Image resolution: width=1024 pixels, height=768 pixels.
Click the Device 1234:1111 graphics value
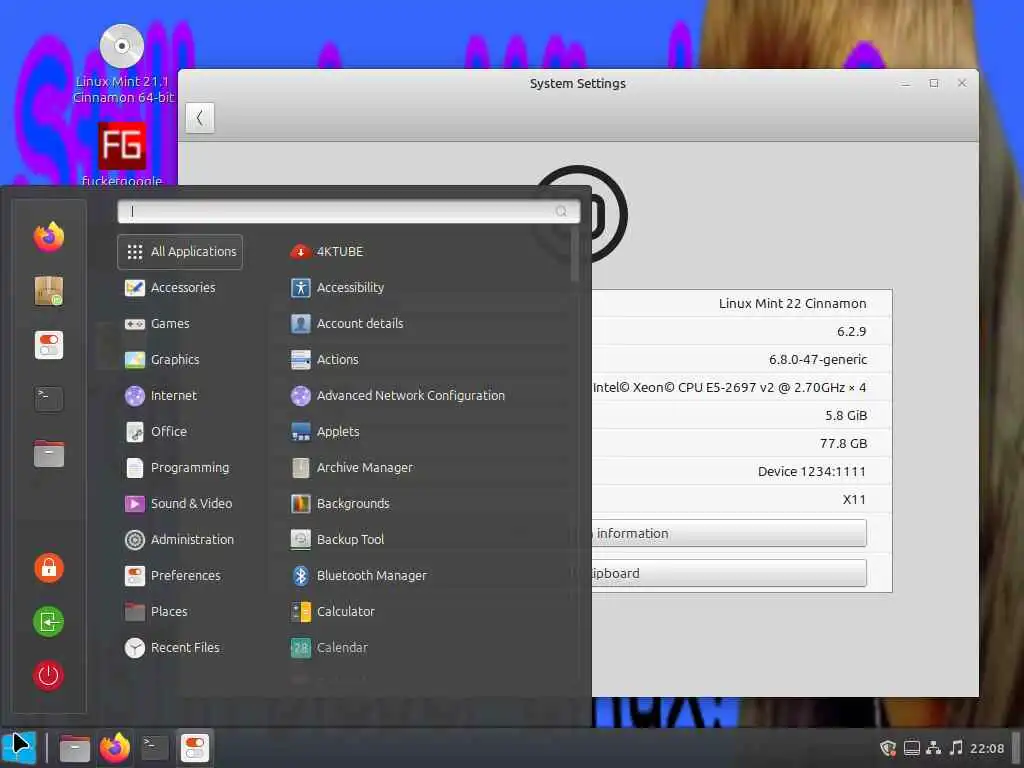coord(812,472)
